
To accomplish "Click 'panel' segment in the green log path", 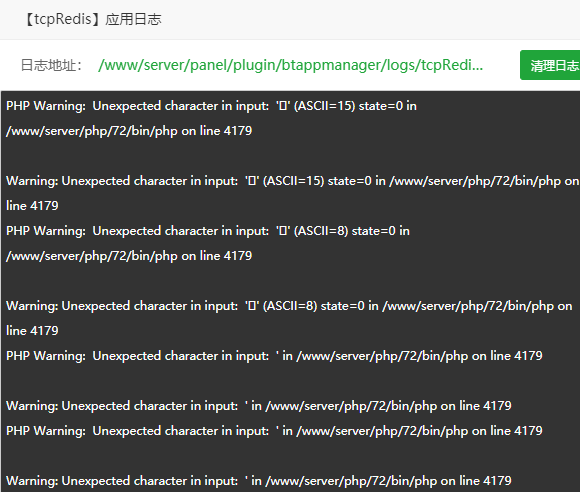I will tap(210, 65).
